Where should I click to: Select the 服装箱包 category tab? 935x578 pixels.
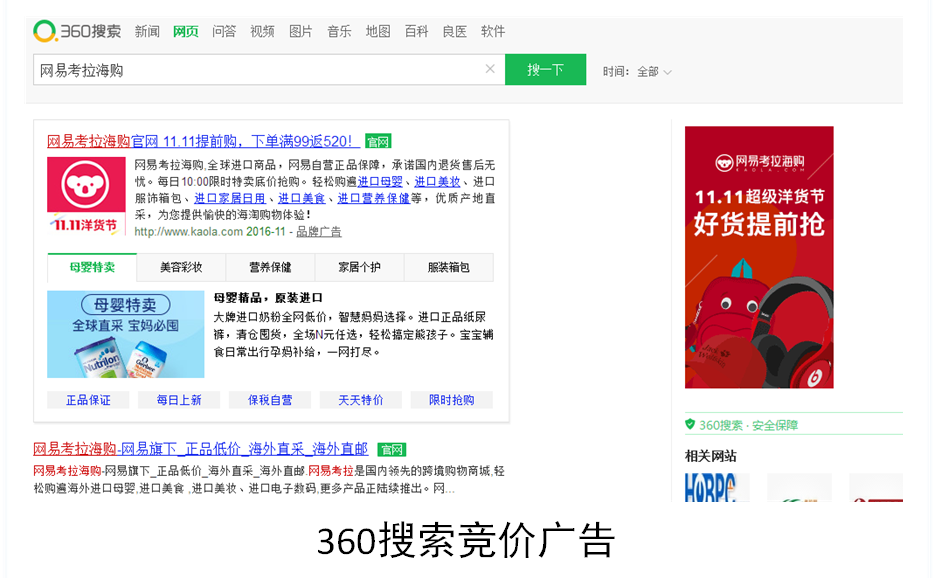point(449,267)
